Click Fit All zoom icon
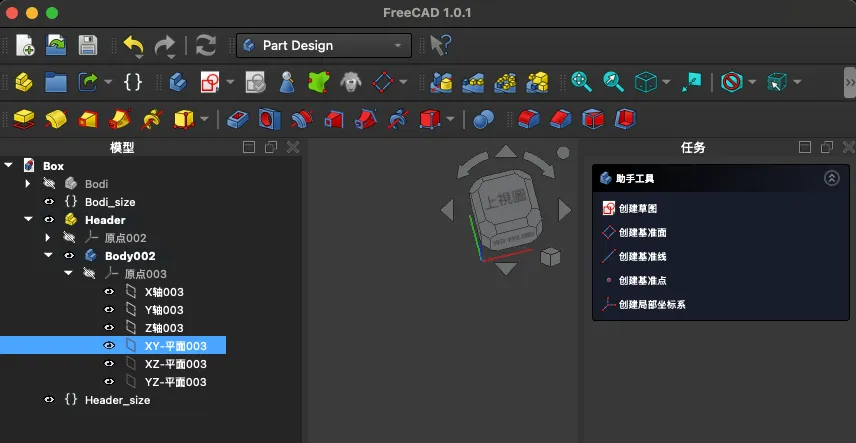 coord(581,82)
